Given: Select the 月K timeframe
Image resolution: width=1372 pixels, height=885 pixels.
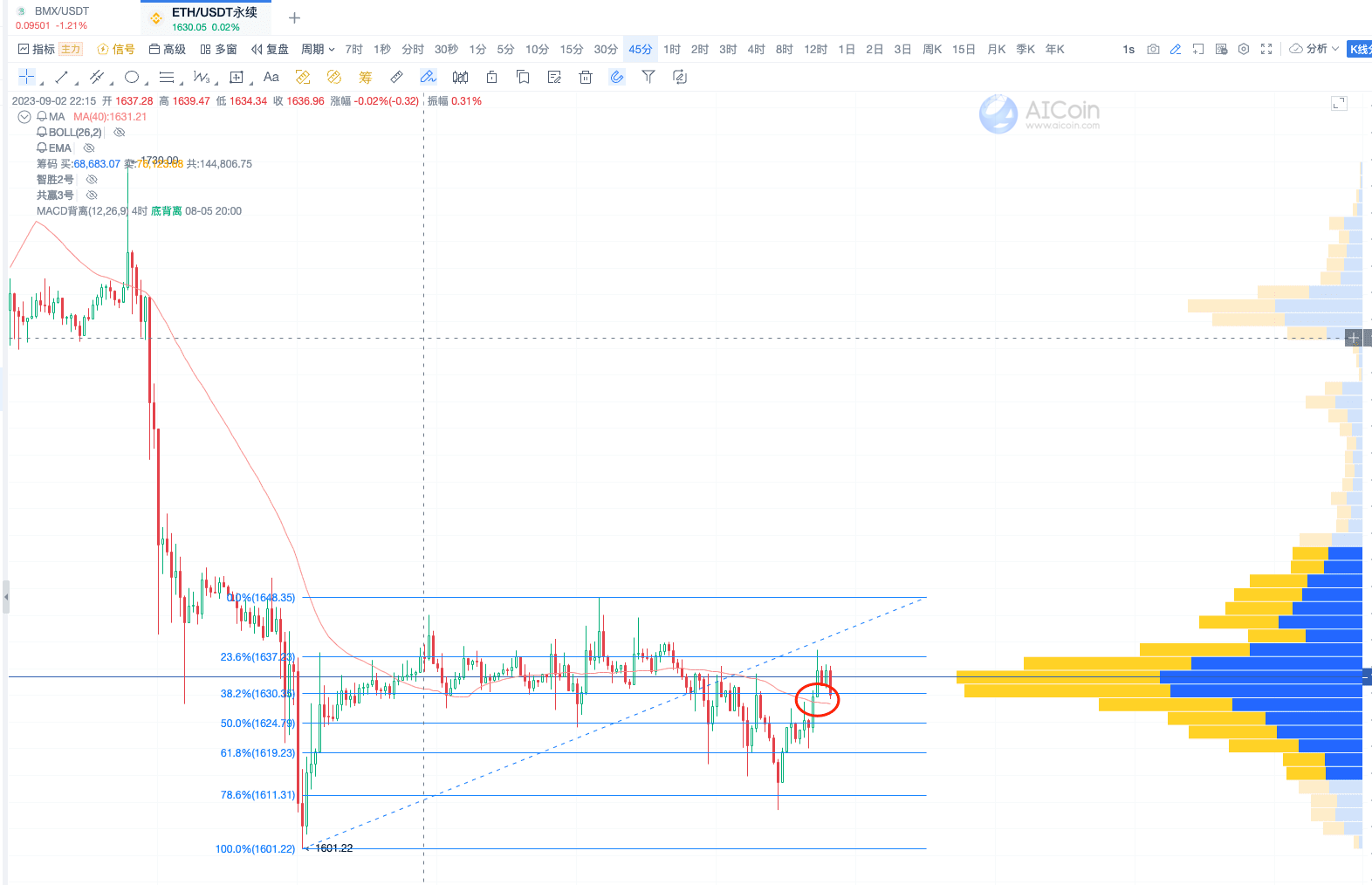Looking at the screenshot, I should 996,49.
